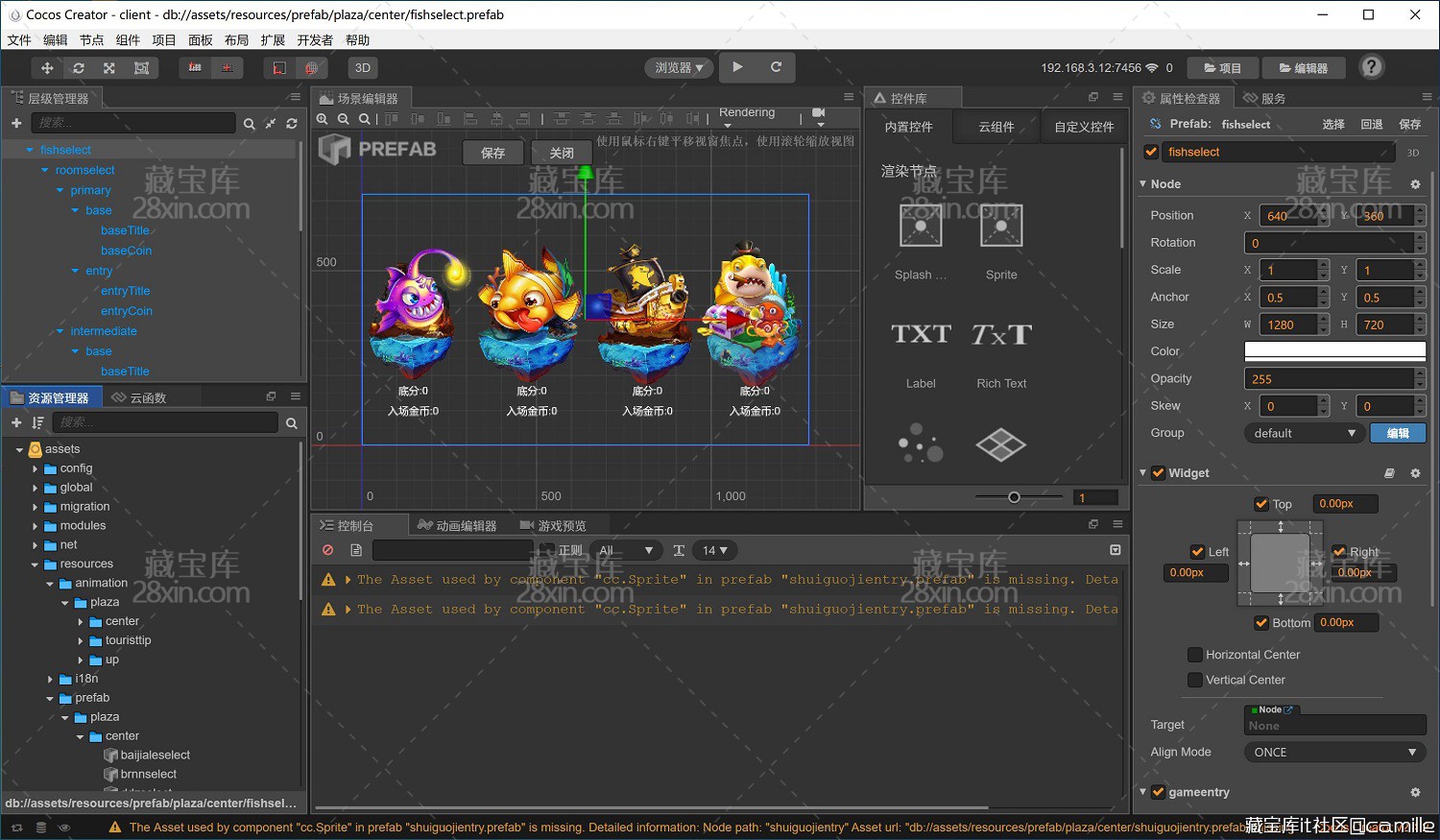The image size is (1440, 840).
Task: Enable the Horizontal Center checkbox
Action: coord(1195,655)
